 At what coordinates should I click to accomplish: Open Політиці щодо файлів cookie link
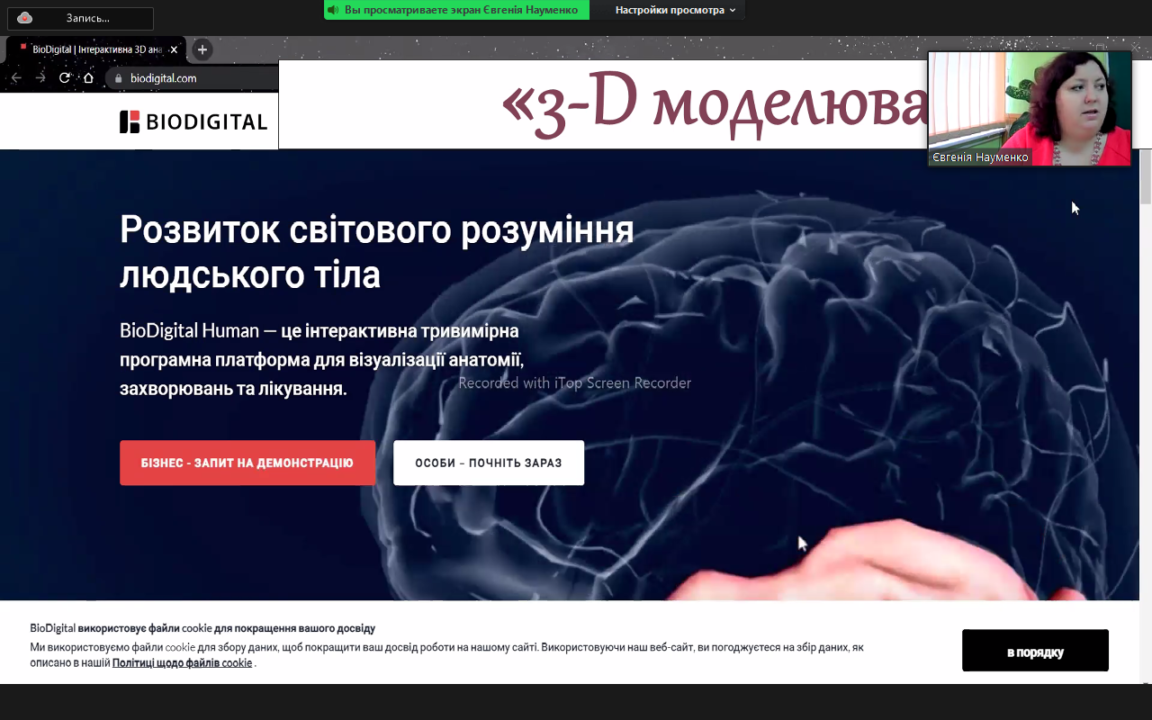(x=182, y=663)
